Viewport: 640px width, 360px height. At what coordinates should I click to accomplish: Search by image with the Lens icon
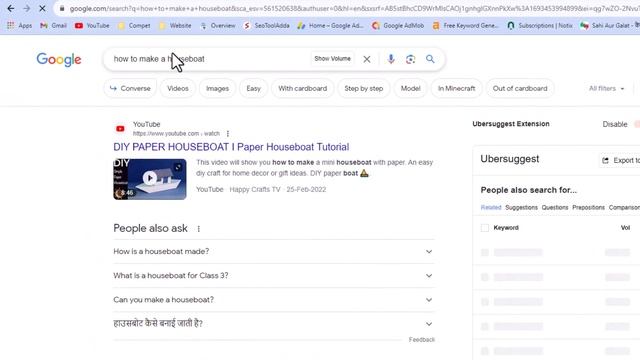click(411, 59)
